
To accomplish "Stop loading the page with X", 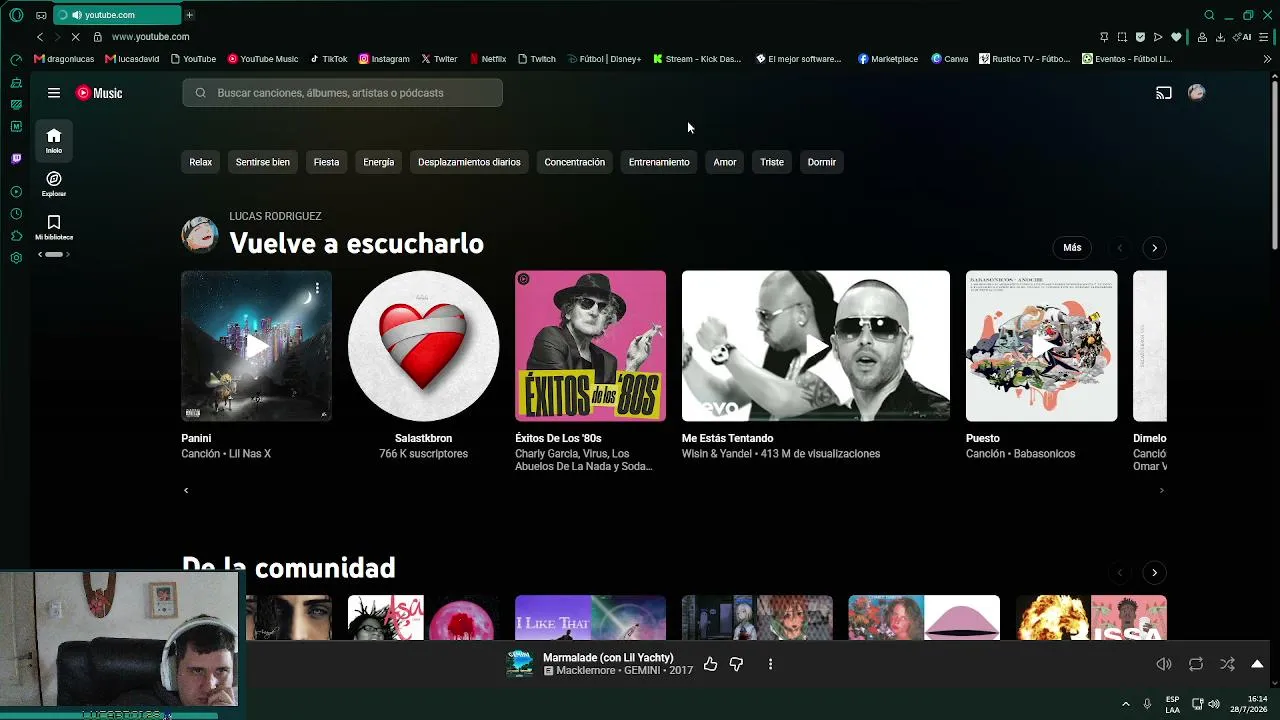I will pyautogui.click(x=75, y=37).
